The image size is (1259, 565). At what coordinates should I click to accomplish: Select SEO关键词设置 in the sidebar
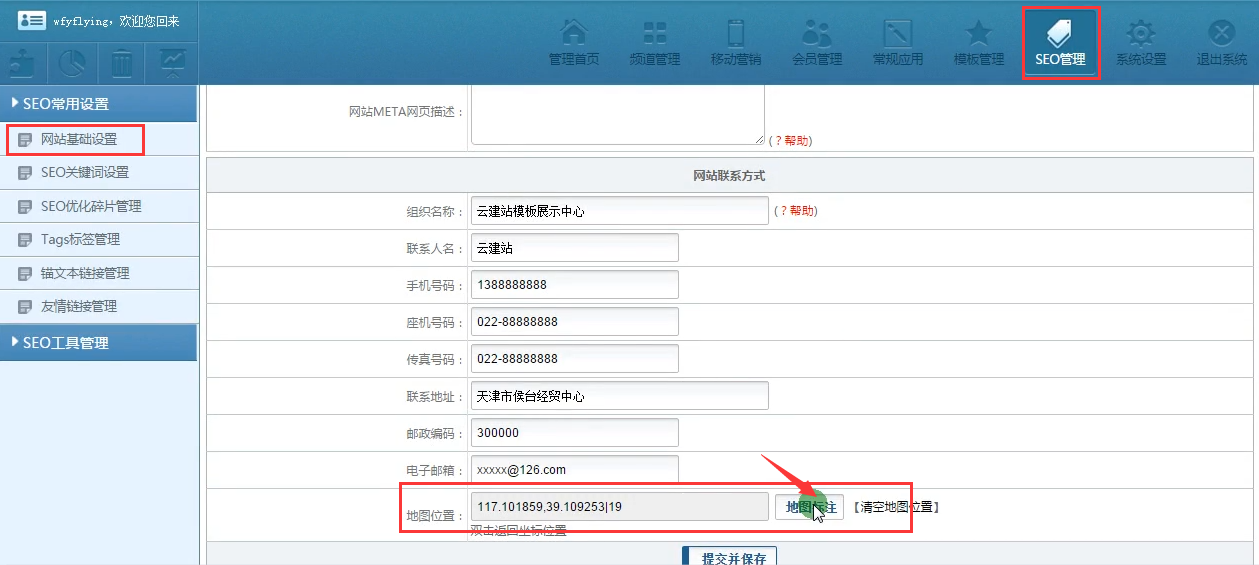coord(85,173)
